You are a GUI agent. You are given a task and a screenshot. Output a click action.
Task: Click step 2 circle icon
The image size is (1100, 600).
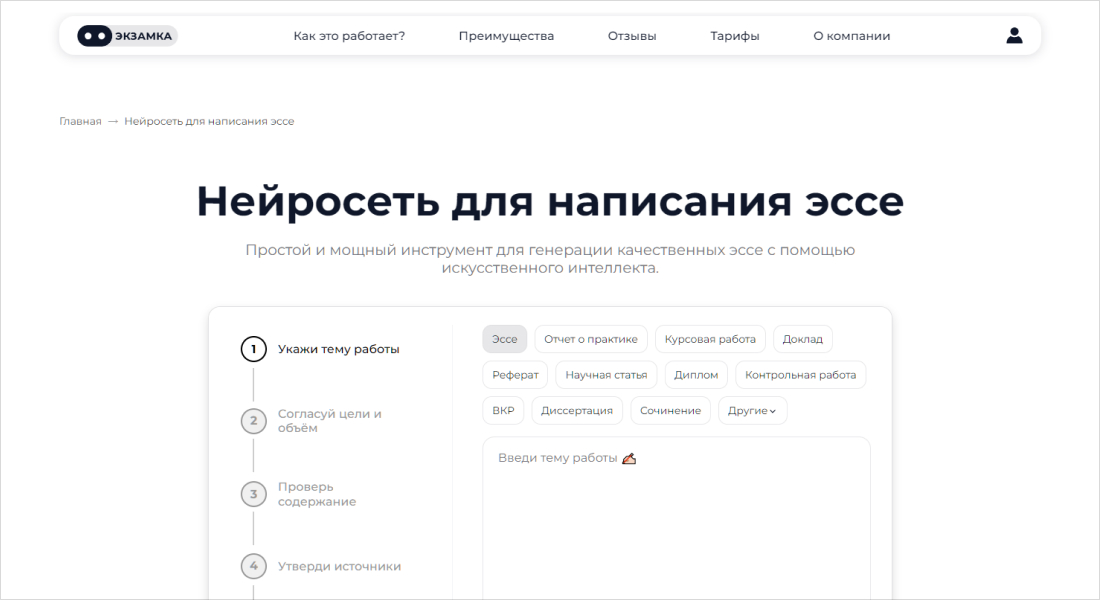[x=254, y=421]
